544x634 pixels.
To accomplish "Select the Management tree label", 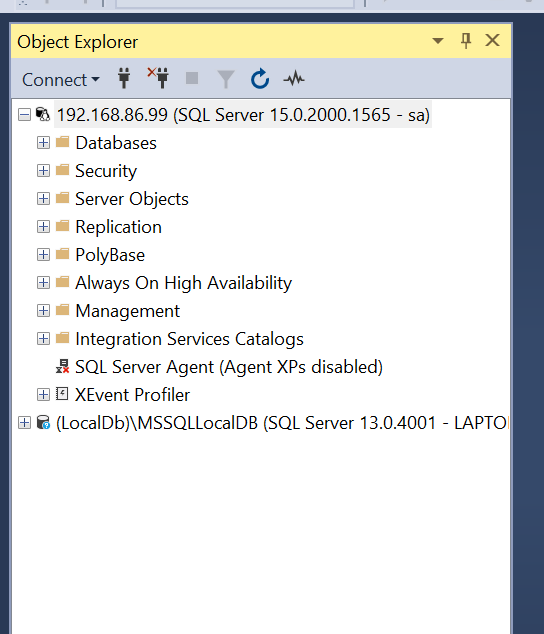I will [127, 311].
